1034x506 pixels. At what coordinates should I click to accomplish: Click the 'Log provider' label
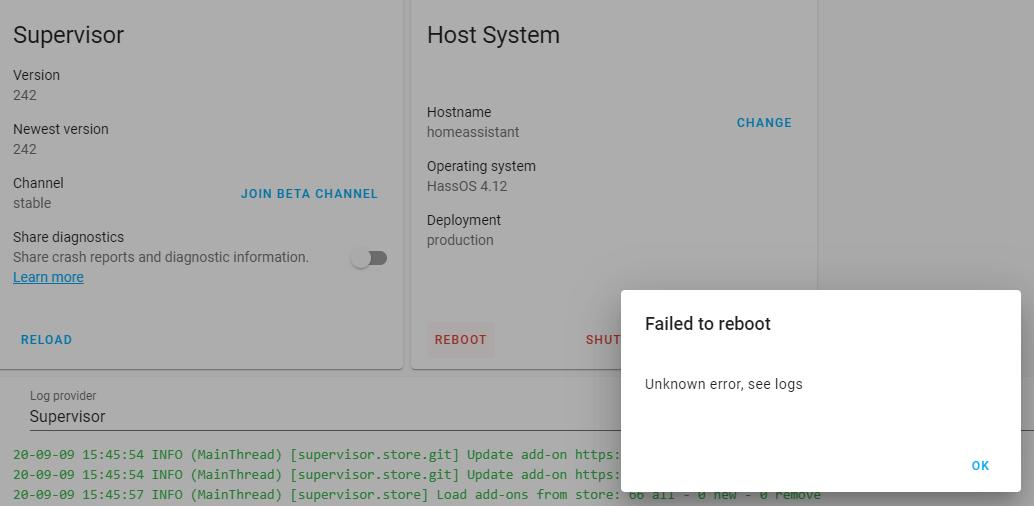(x=63, y=396)
